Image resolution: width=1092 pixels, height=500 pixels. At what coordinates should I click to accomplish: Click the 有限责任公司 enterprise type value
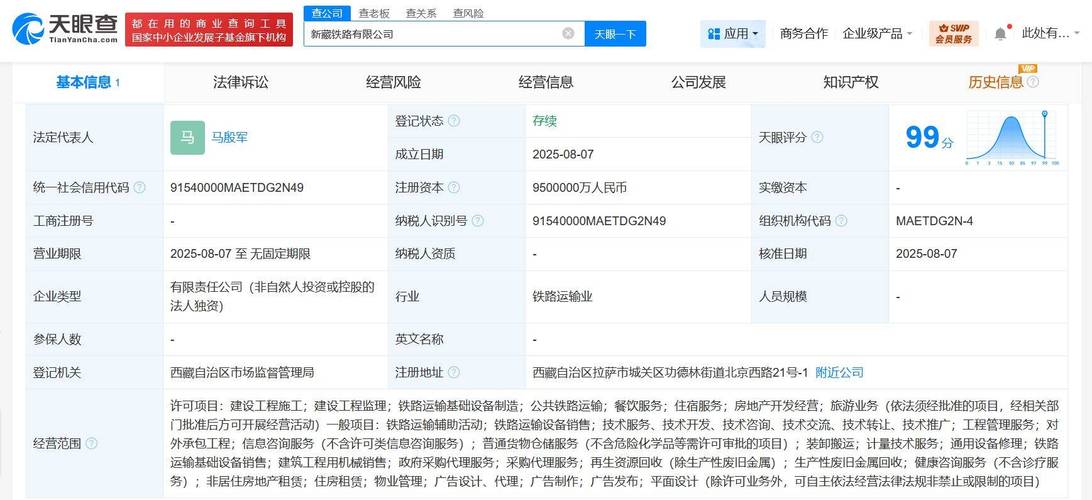point(272,297)
